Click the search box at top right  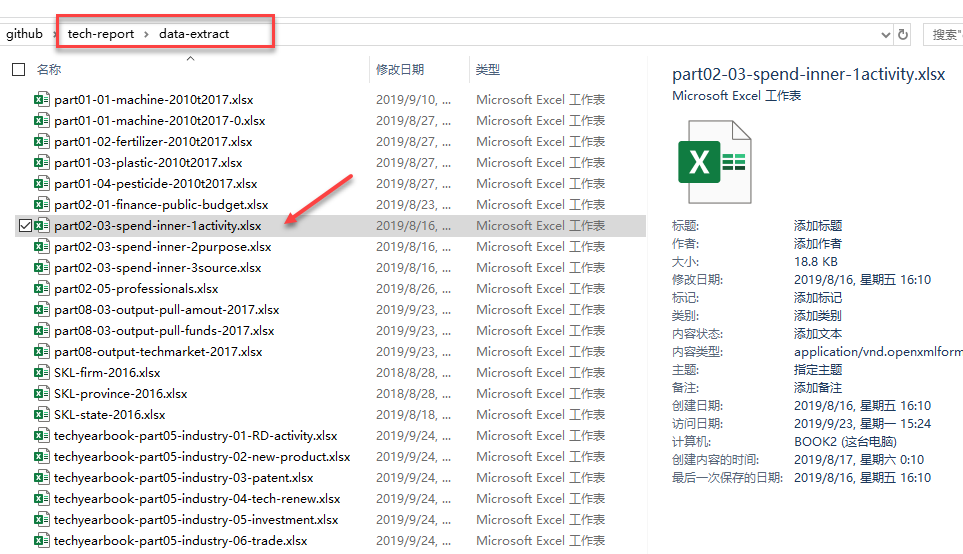coord(944,34)
